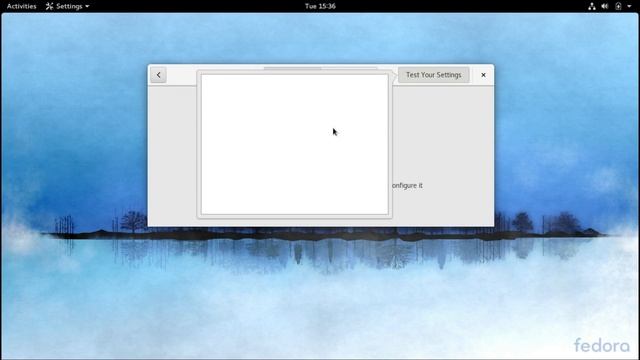Click the battery power icon
The image size is (640, 360).
(x=618, y=6)
